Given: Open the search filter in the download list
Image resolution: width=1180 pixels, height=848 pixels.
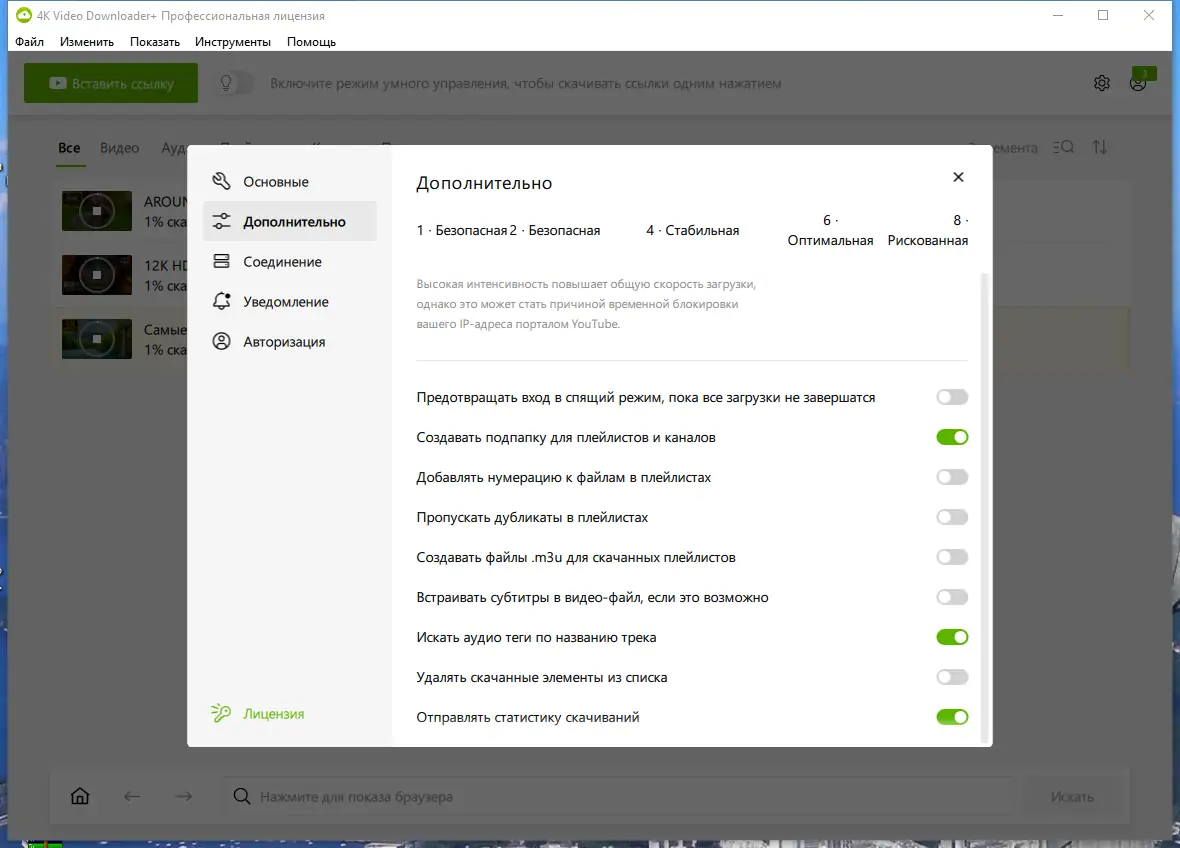Looking at the screenshot, I should [x=1062, y=147].
